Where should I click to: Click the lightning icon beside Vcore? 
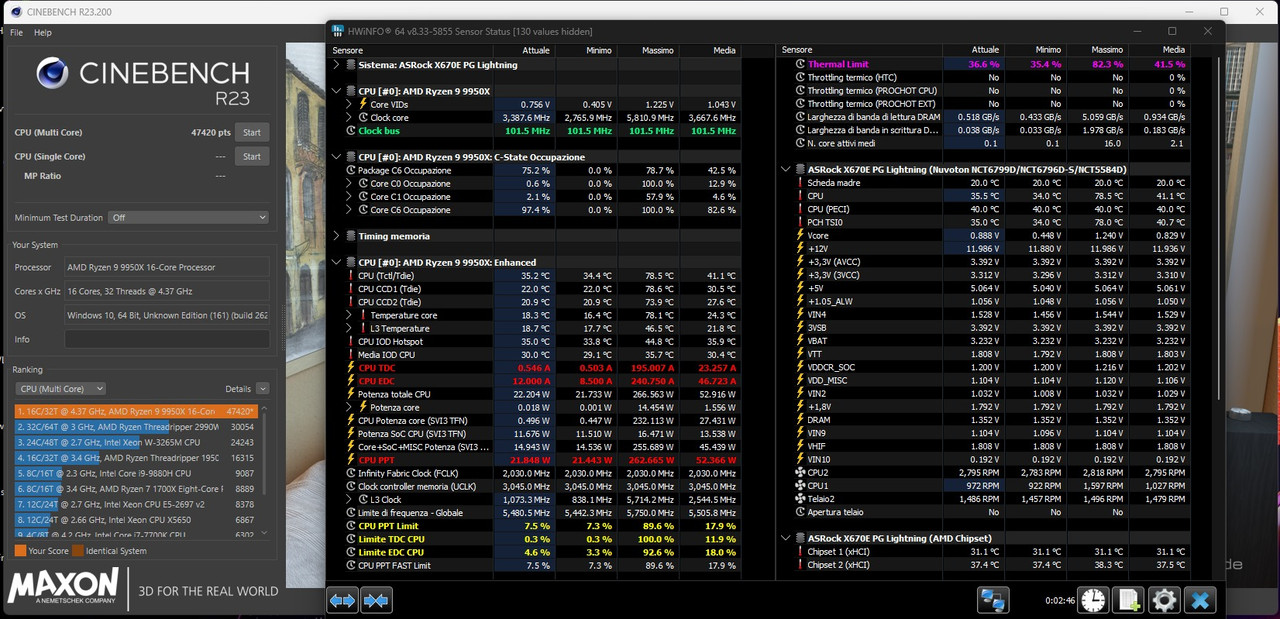800,236
